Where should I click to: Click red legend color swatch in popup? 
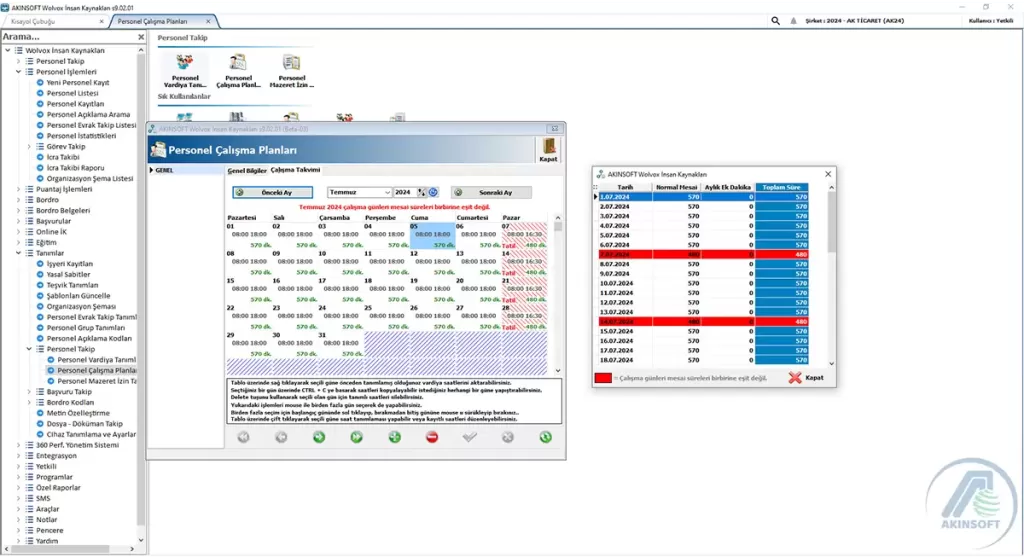(603, 378)
